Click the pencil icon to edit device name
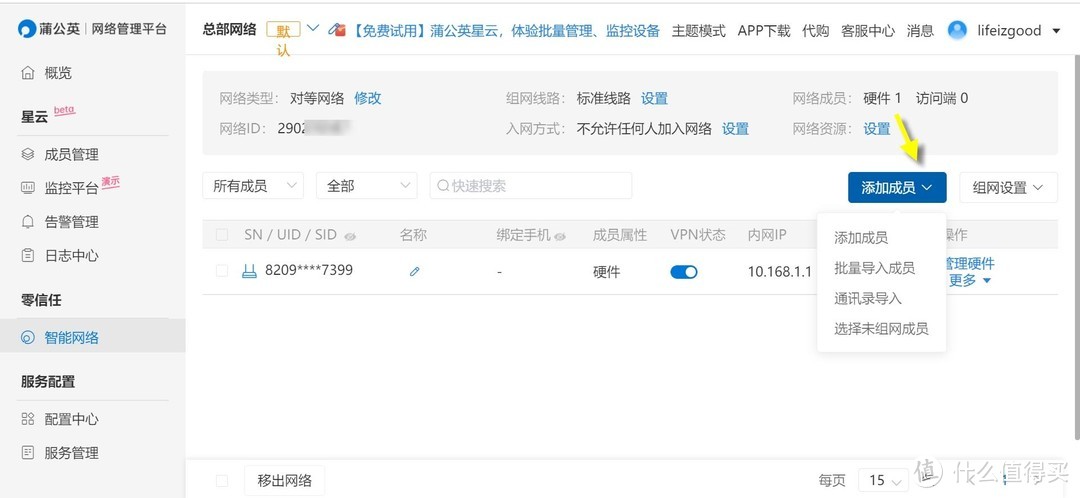Image resolution: width=1080 pixels, height=498 pixels. (x=415, y=271)
